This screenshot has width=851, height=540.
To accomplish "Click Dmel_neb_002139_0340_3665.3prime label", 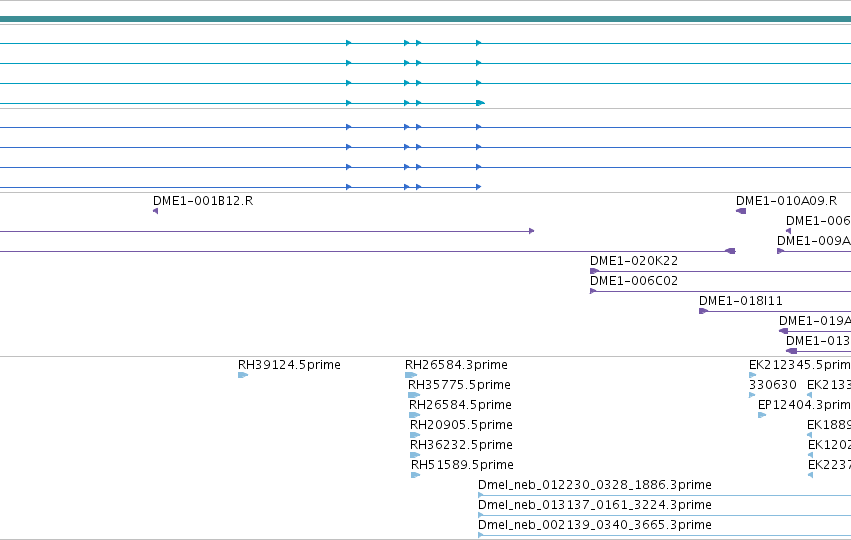I will 595,525.
